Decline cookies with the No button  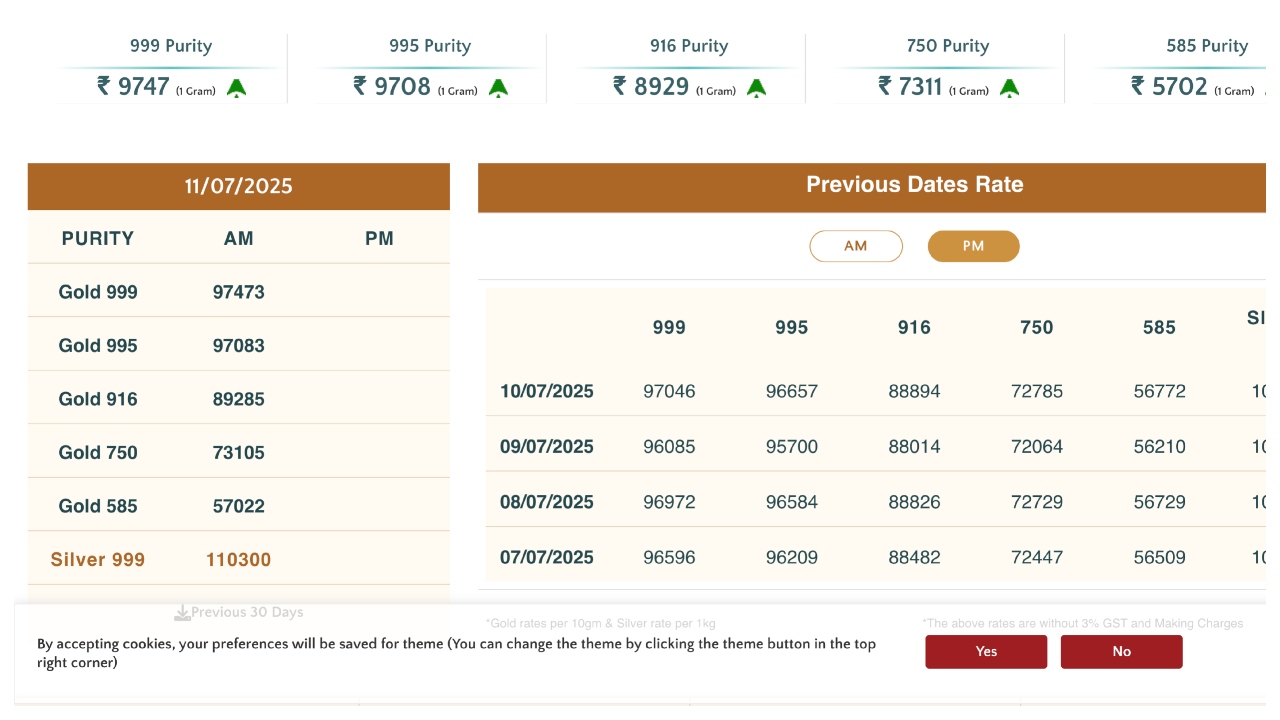click(x=1121, y=651)
